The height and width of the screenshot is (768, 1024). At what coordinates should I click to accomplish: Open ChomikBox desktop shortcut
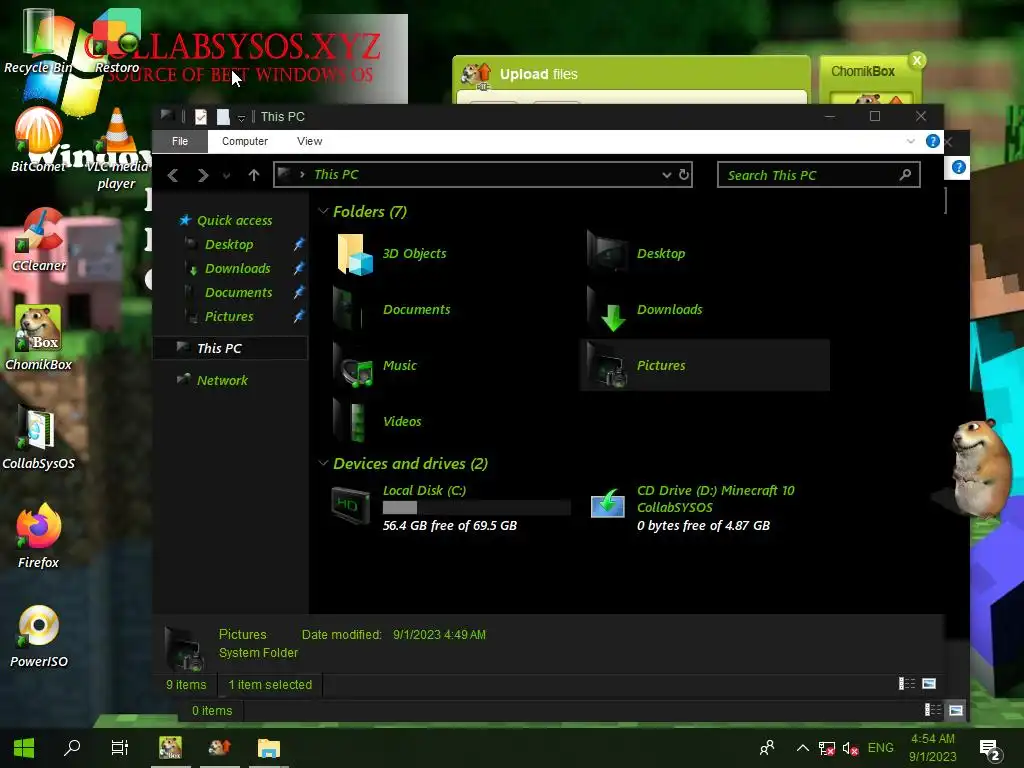click(x=39, y=338)
